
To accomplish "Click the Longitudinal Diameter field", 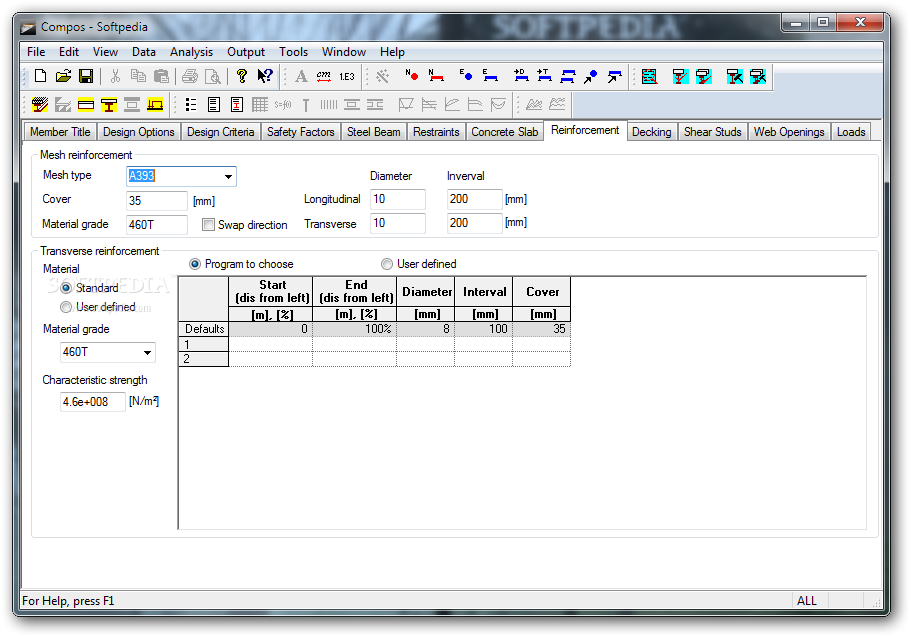I will tap(398, 199).
